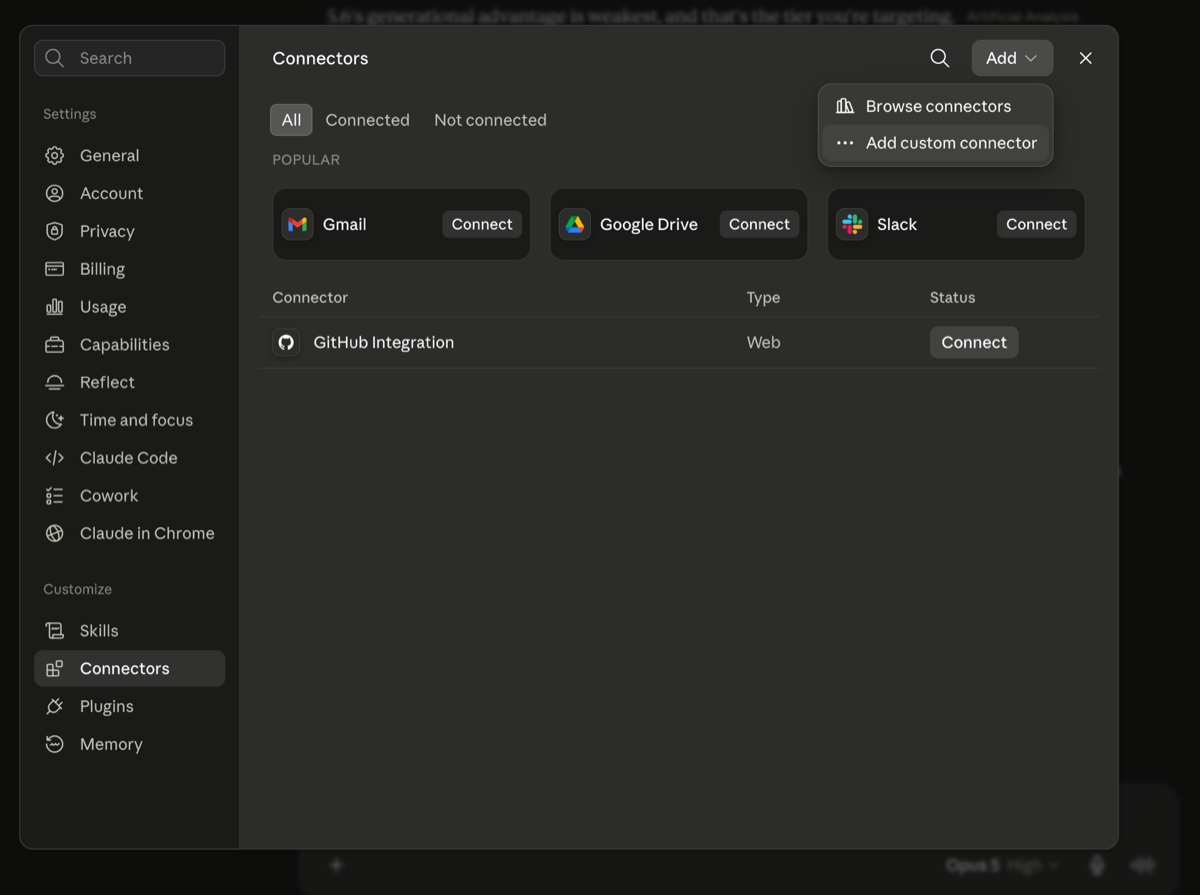Screen dimensions: 1200x895
Task: Click the Claude Code brackets icon
Action: [55, 458]
